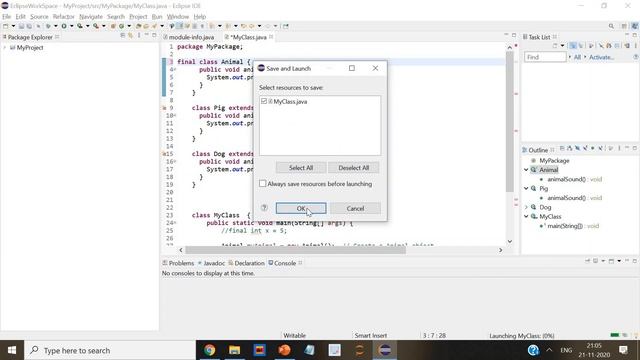
Task: Switch to the Javadoc tab
Action: pyautogui.click(x=211, y=263)
